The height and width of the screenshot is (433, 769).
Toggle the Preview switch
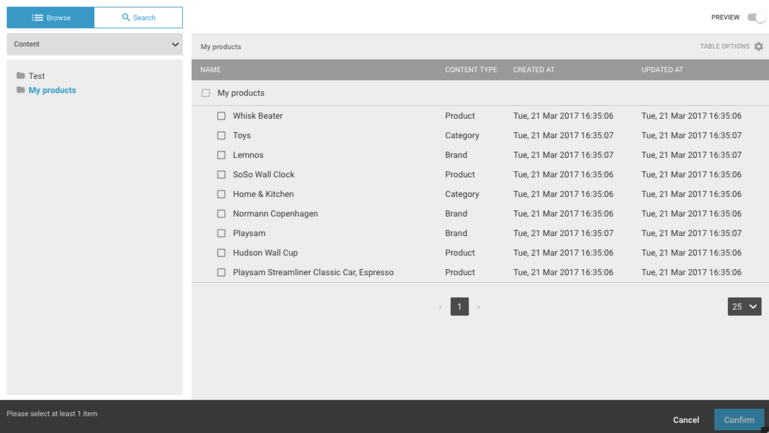click(756, 17)
